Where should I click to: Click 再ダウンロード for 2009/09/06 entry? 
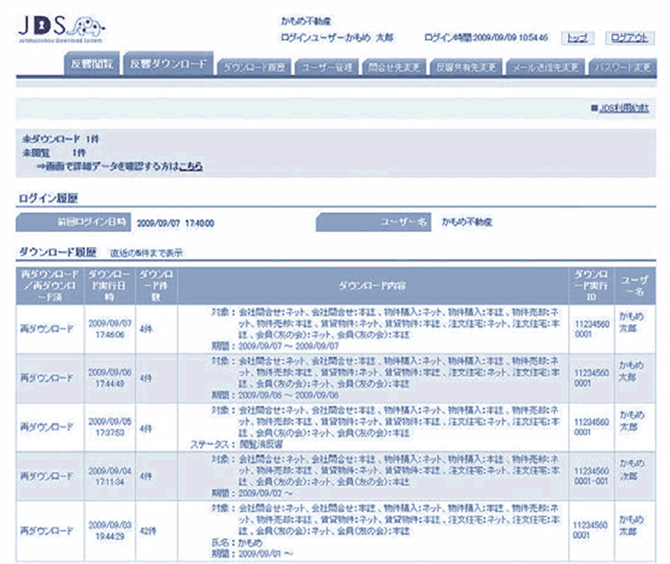click(46, 377)
